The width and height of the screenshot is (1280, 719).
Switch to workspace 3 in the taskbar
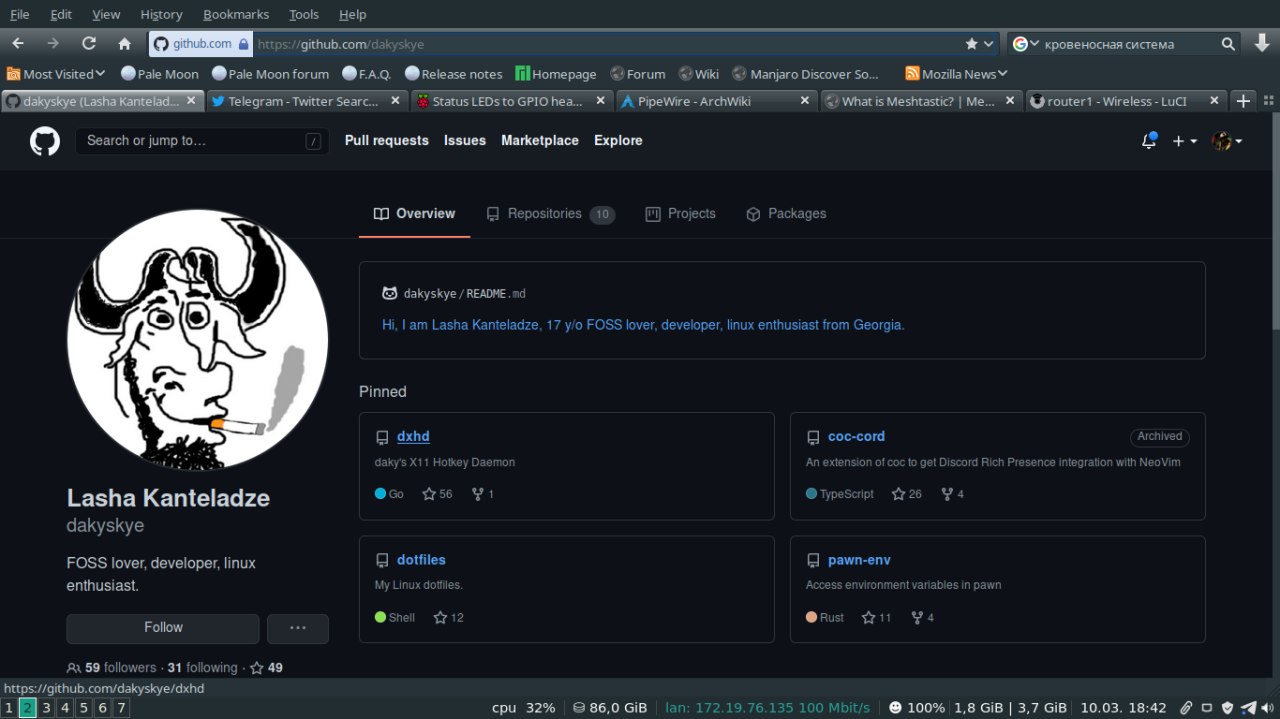46,708
